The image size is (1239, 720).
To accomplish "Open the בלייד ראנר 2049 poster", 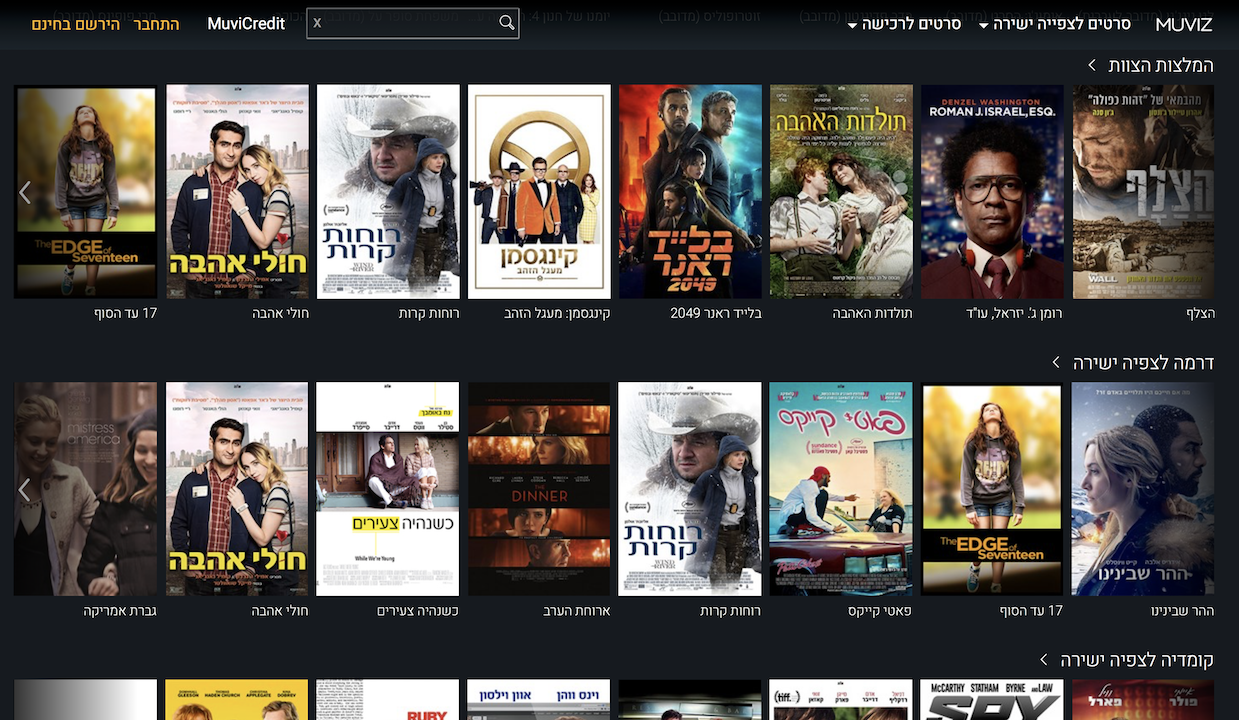I will 690,192.
